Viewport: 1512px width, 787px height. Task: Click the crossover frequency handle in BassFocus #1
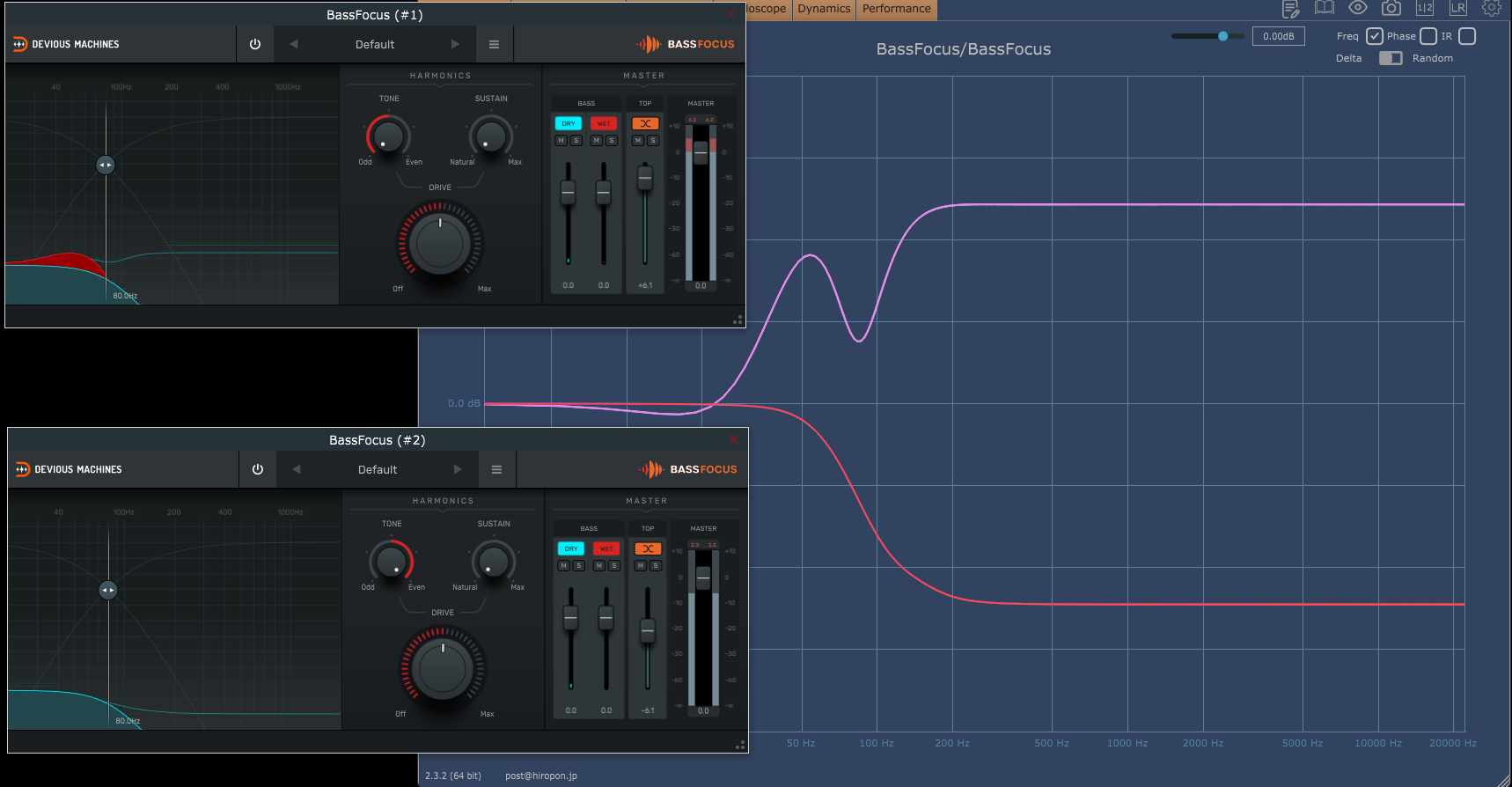coord(106,165)
